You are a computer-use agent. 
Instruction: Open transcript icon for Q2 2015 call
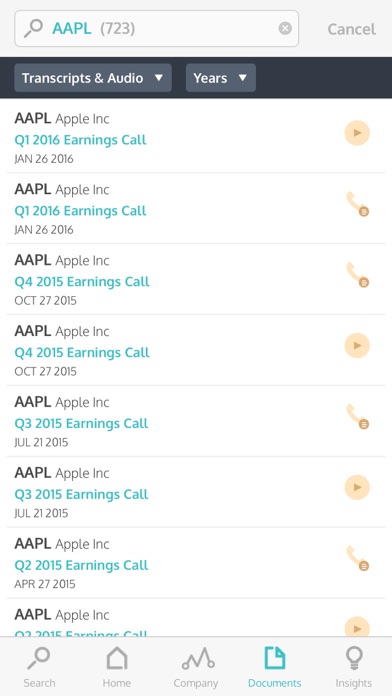358,558
